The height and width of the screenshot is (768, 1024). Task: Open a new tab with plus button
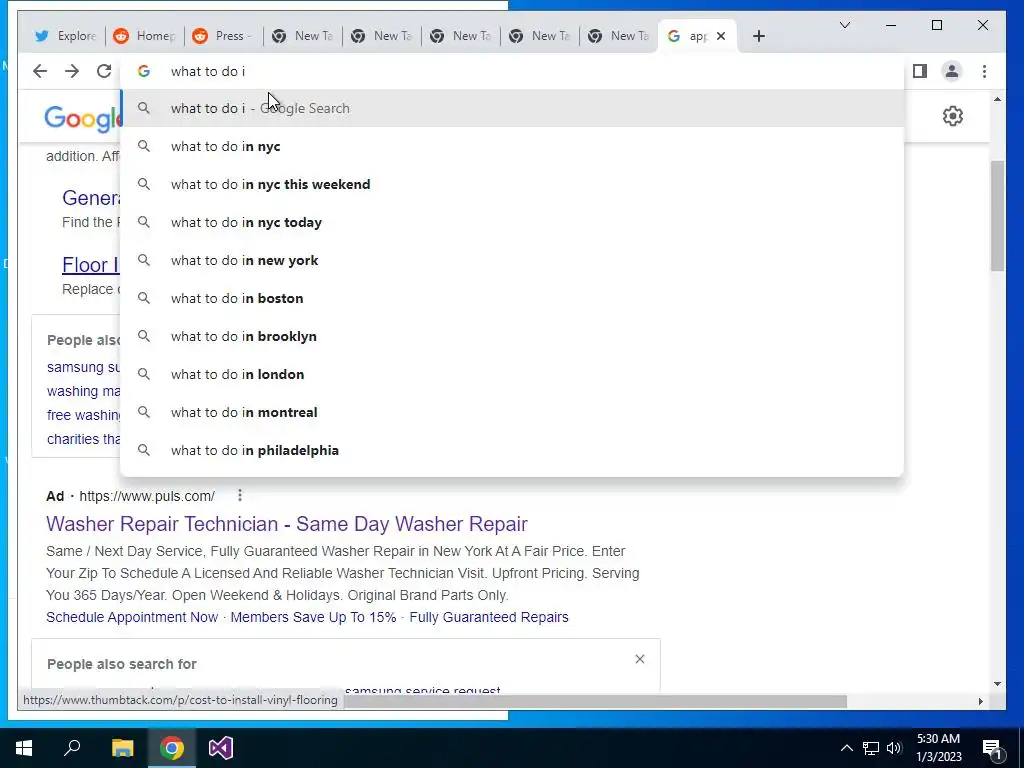tap(758, 36)
